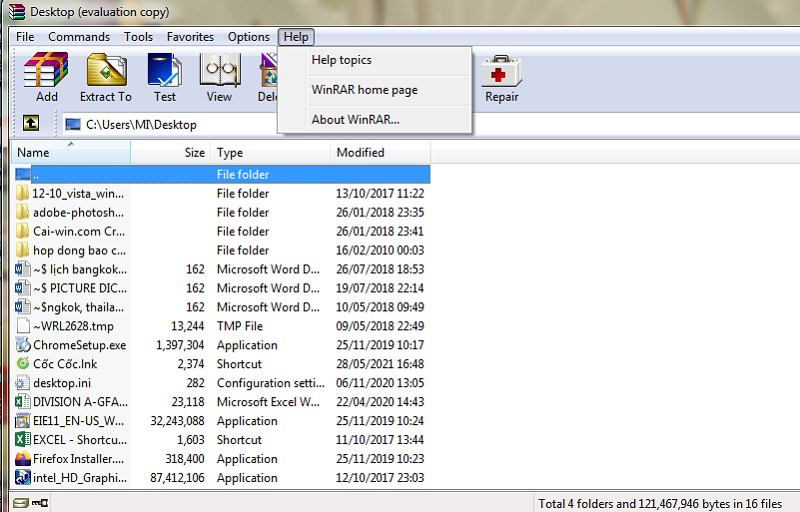The image size is (800, 512).
Task: Click the intel_HD_Graphi file icon
Action: [x=22, y=477]
